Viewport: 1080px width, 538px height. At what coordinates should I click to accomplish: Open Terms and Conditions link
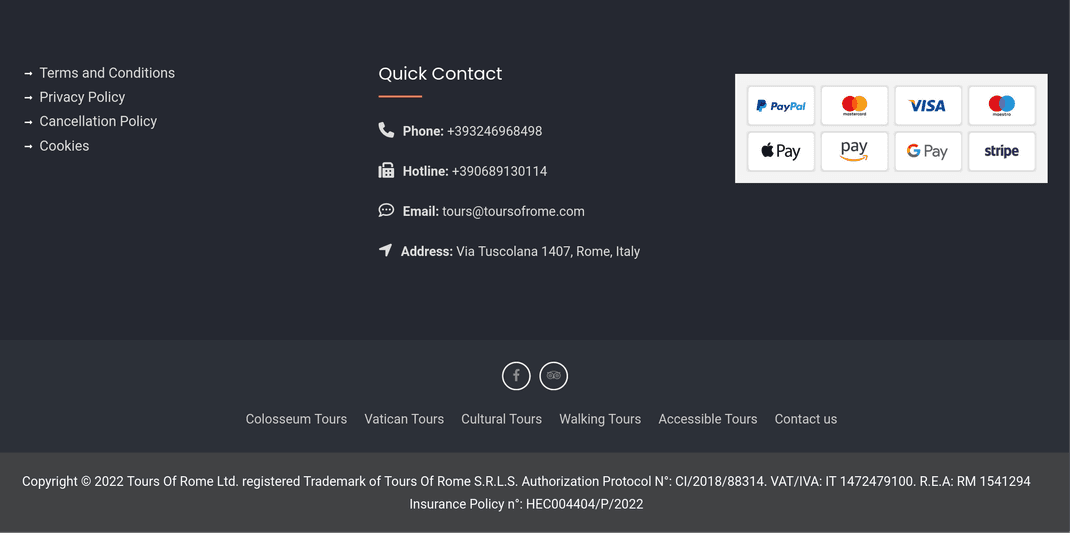(x=108, y=74)
